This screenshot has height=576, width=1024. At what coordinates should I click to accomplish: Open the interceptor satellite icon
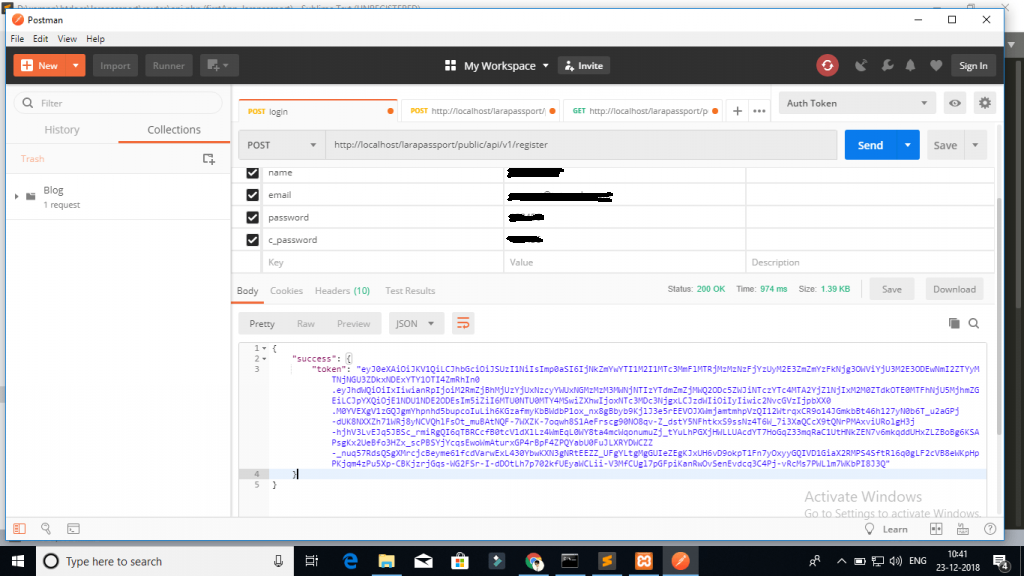pos(861,65)
